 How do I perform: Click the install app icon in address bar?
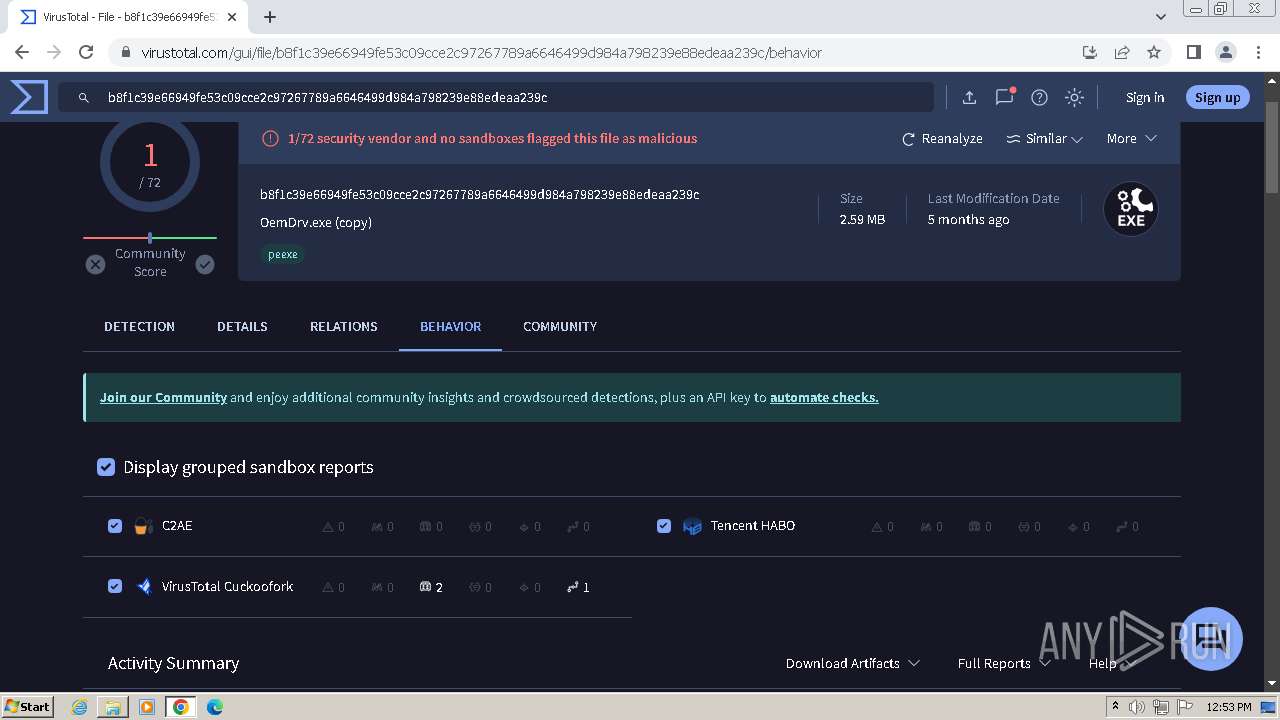[1090, 52]
